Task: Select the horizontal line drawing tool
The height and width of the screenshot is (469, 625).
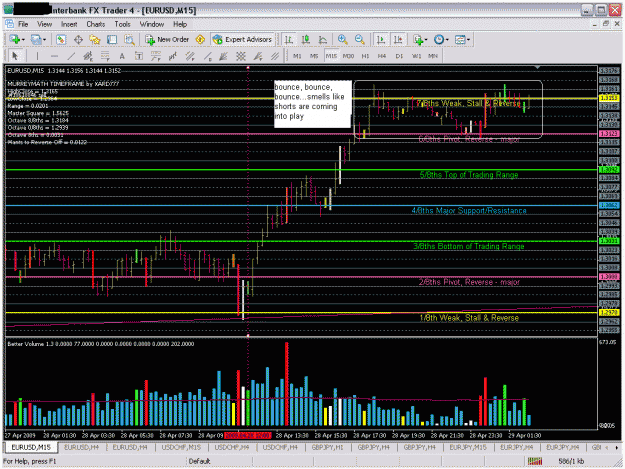Action: click(x=54, y=56)
